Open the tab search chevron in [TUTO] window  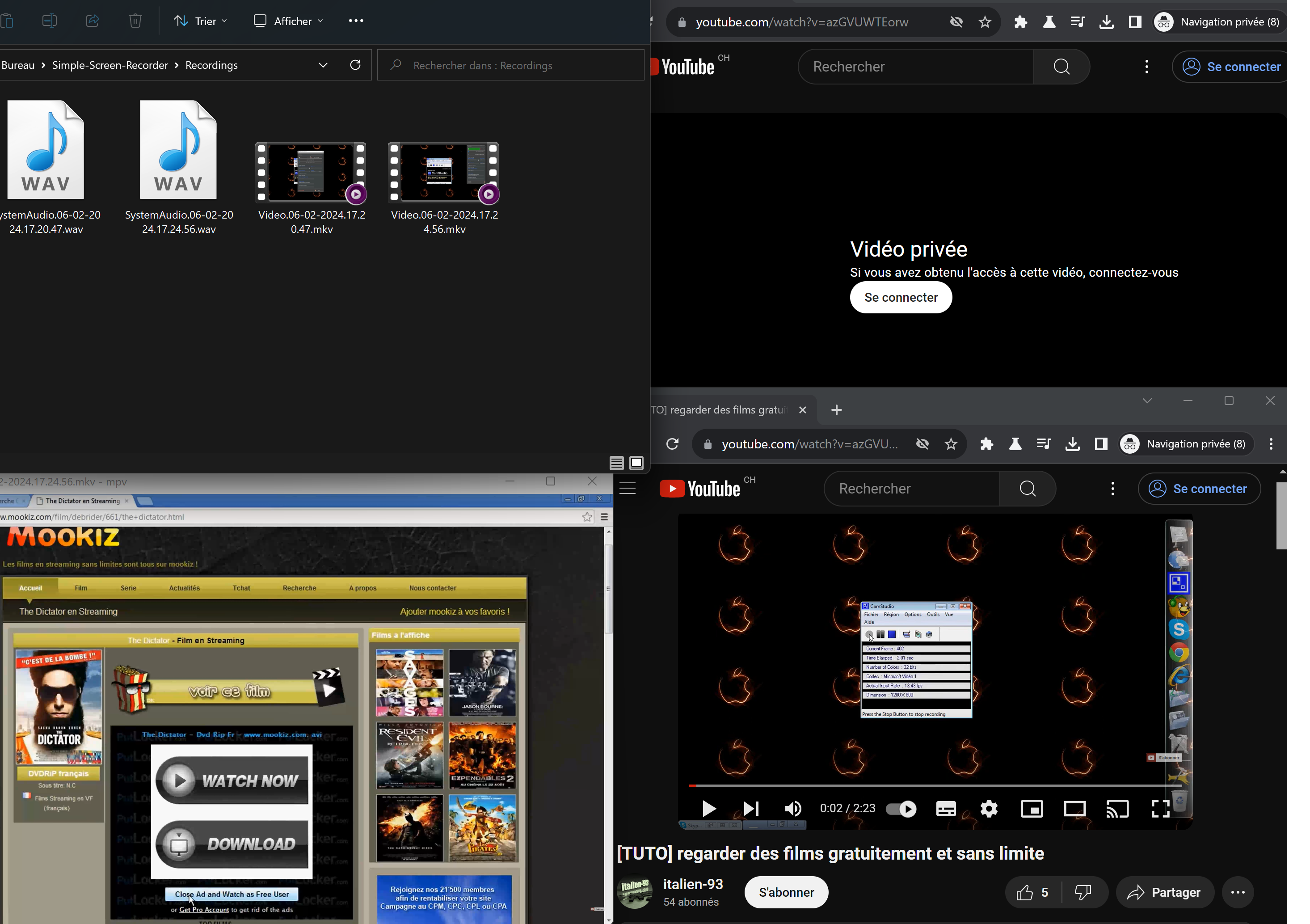tap(1147, 401)
